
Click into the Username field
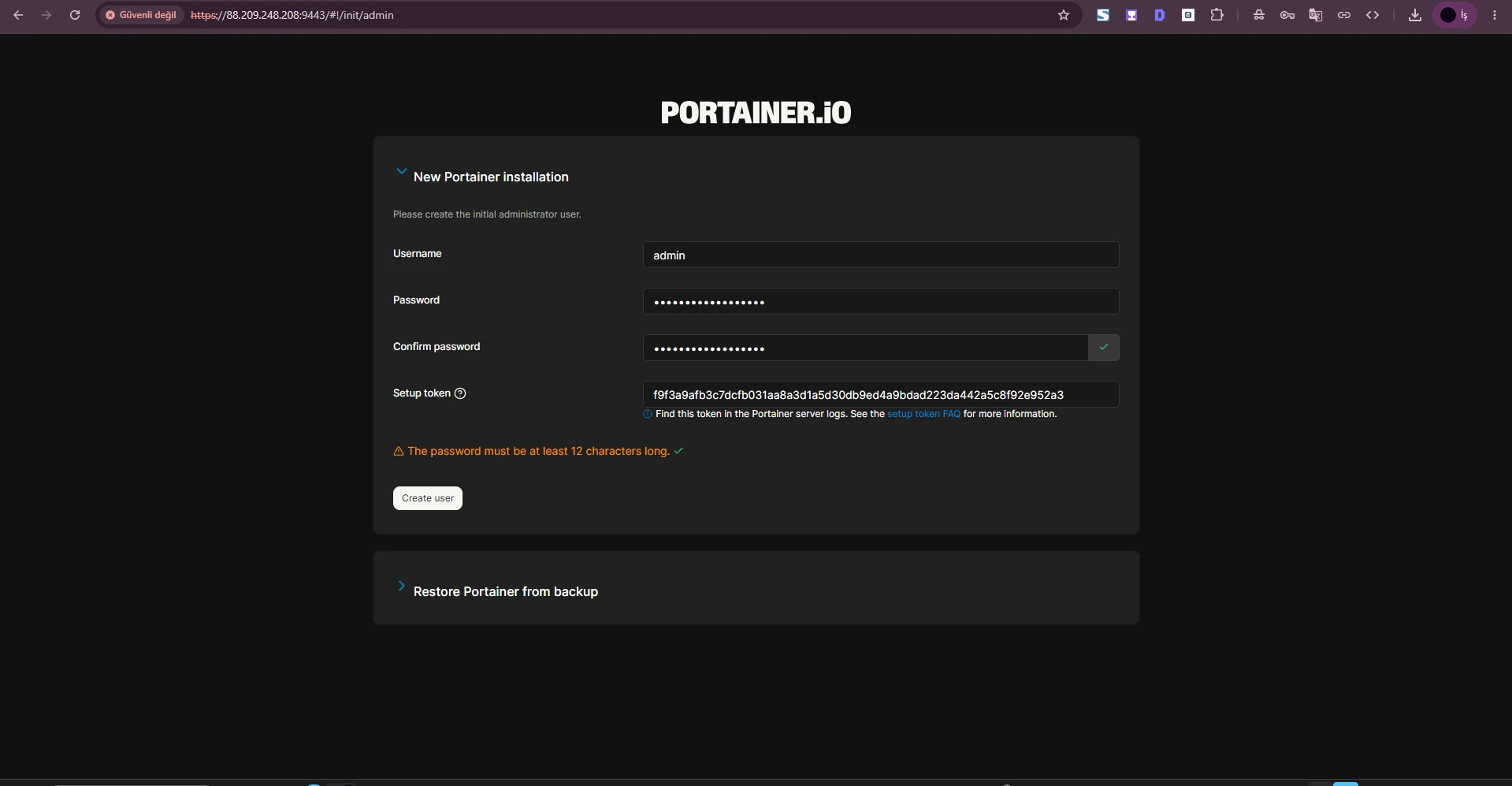click(x=881, y=255)
